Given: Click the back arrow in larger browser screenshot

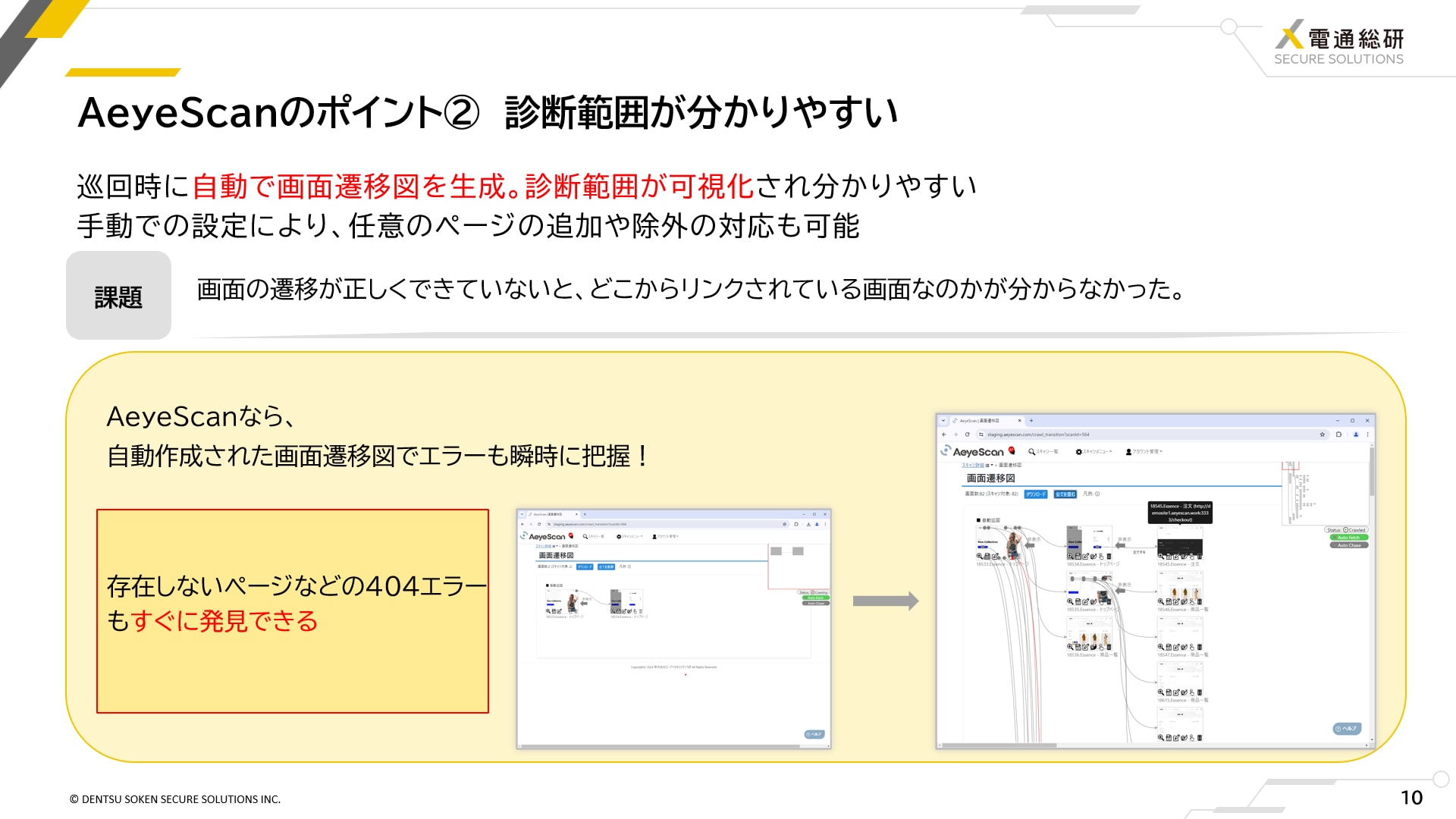Looking at the screenshot, I should tap(944, 435).
